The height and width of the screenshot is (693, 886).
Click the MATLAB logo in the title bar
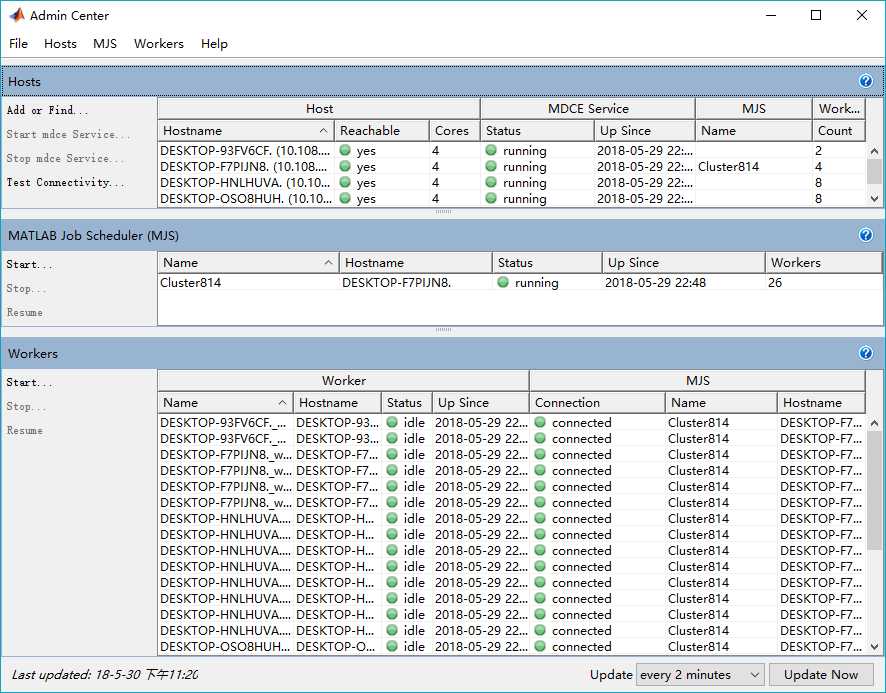coord(17,15)
